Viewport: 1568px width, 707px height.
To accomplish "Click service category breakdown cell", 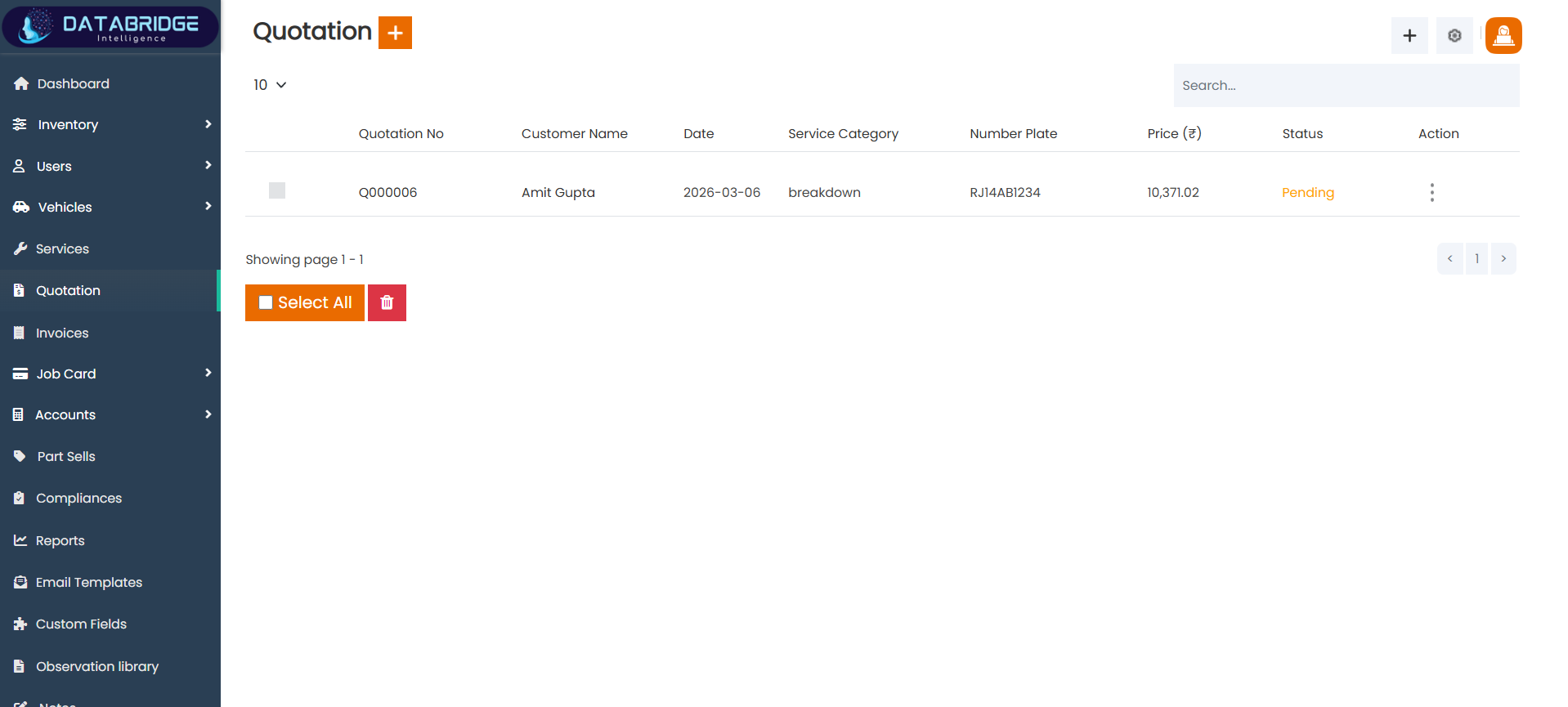I will click(824, 192).
